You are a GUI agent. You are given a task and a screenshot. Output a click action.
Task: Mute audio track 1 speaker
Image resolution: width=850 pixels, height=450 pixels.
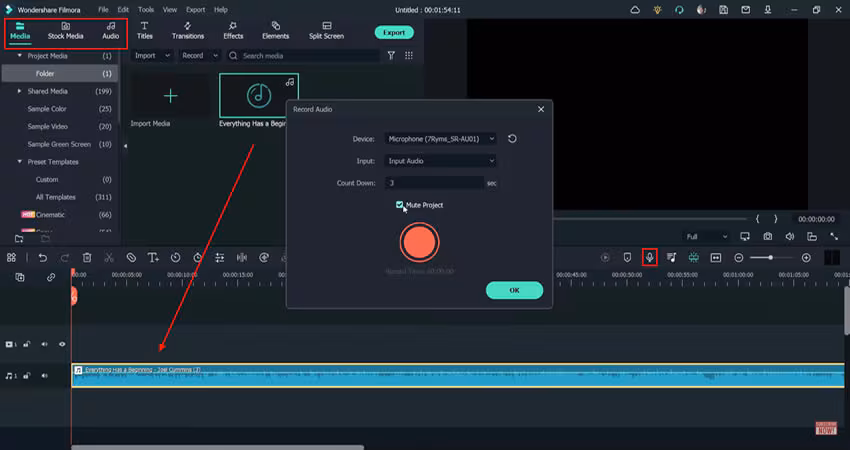44,376
